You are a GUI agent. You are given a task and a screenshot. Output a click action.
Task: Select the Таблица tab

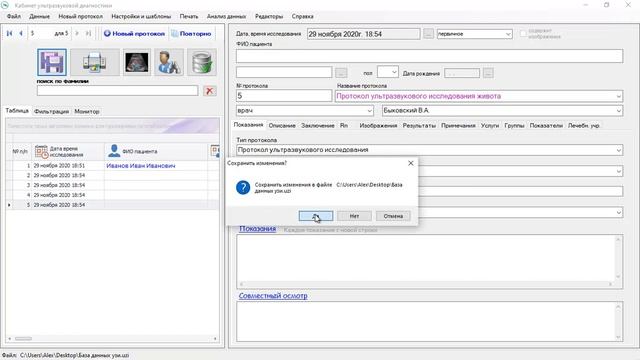coord(17,111)
